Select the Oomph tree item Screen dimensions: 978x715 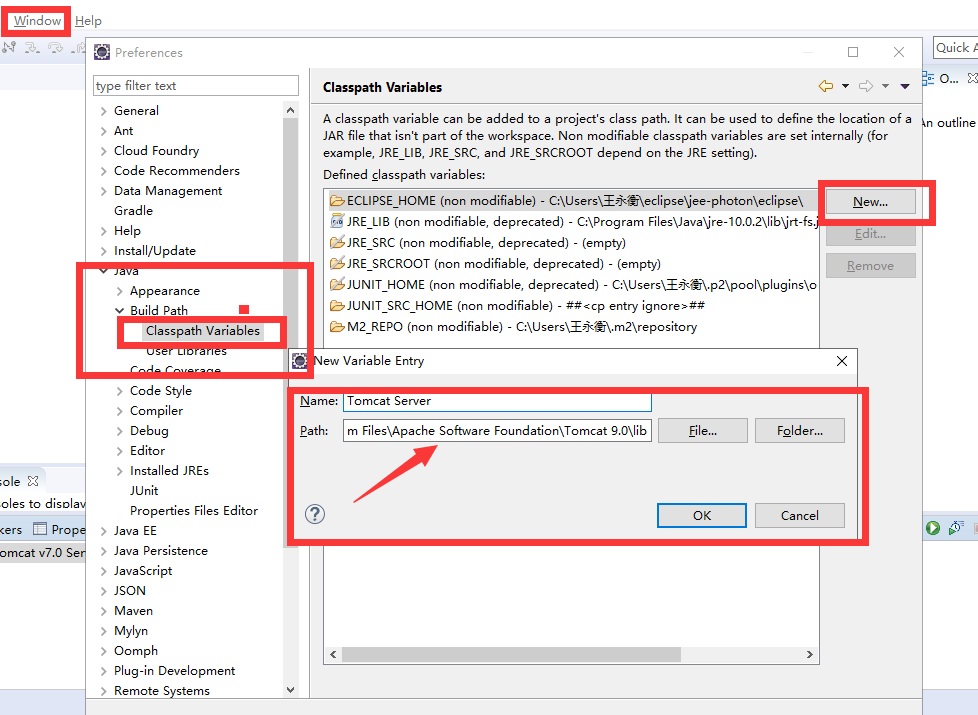tap(136, 650)
